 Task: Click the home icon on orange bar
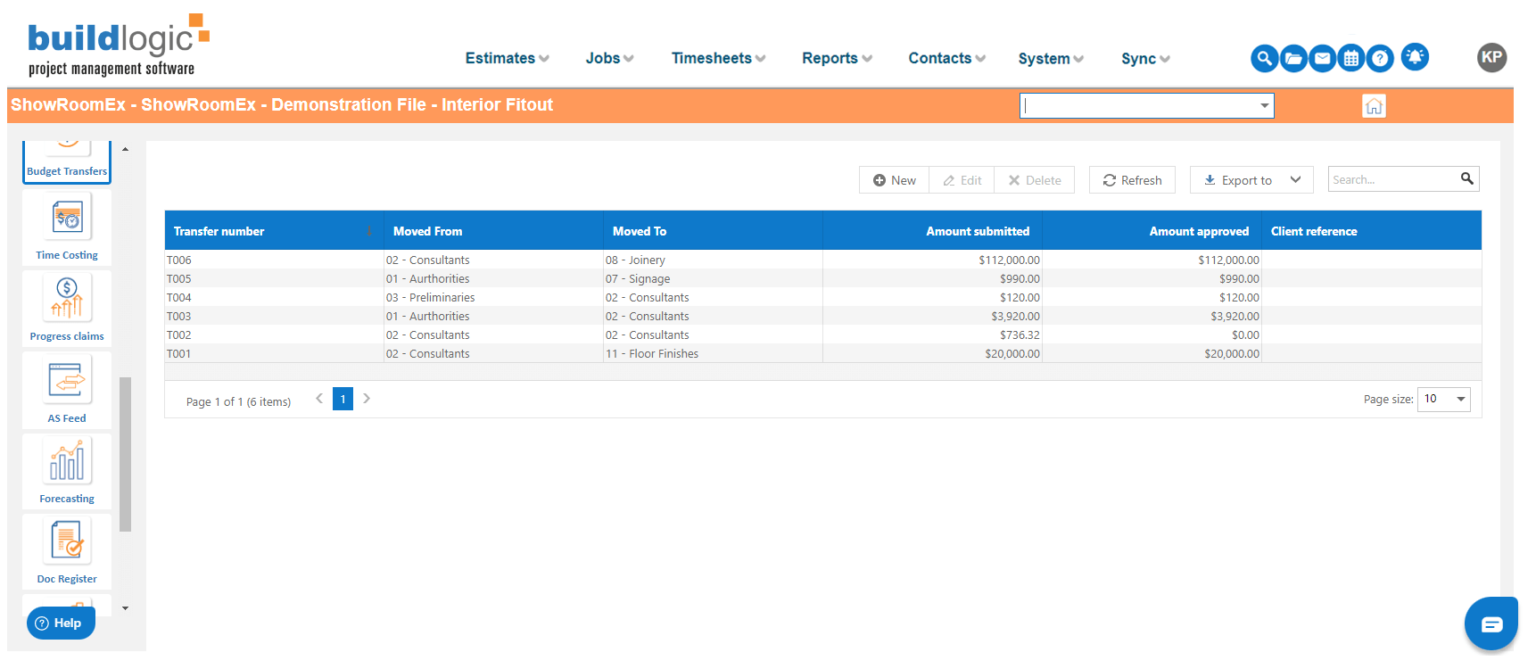point(1374,106)
